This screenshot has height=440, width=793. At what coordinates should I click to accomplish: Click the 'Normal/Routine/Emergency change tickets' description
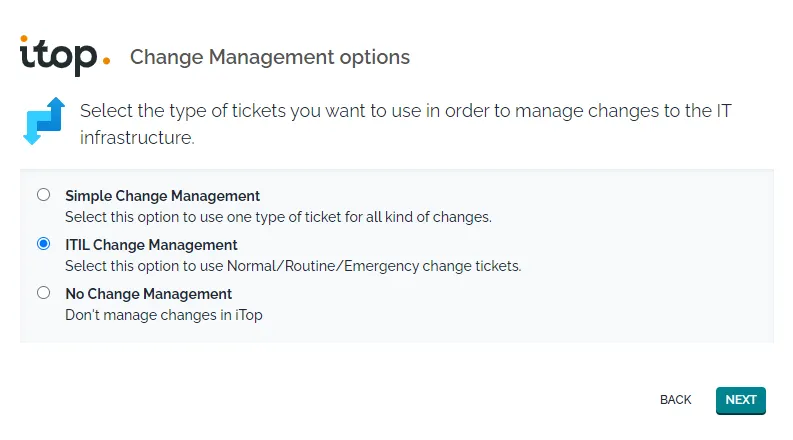point(293,266)
